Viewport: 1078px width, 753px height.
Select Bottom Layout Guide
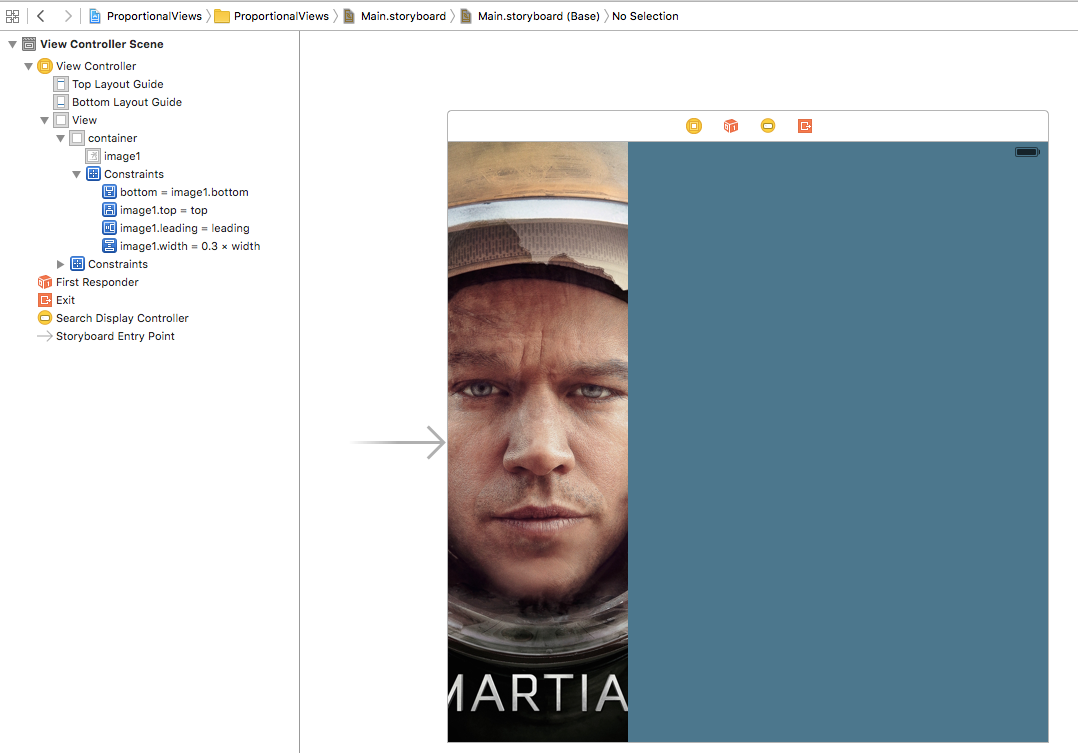click(150, 102)
